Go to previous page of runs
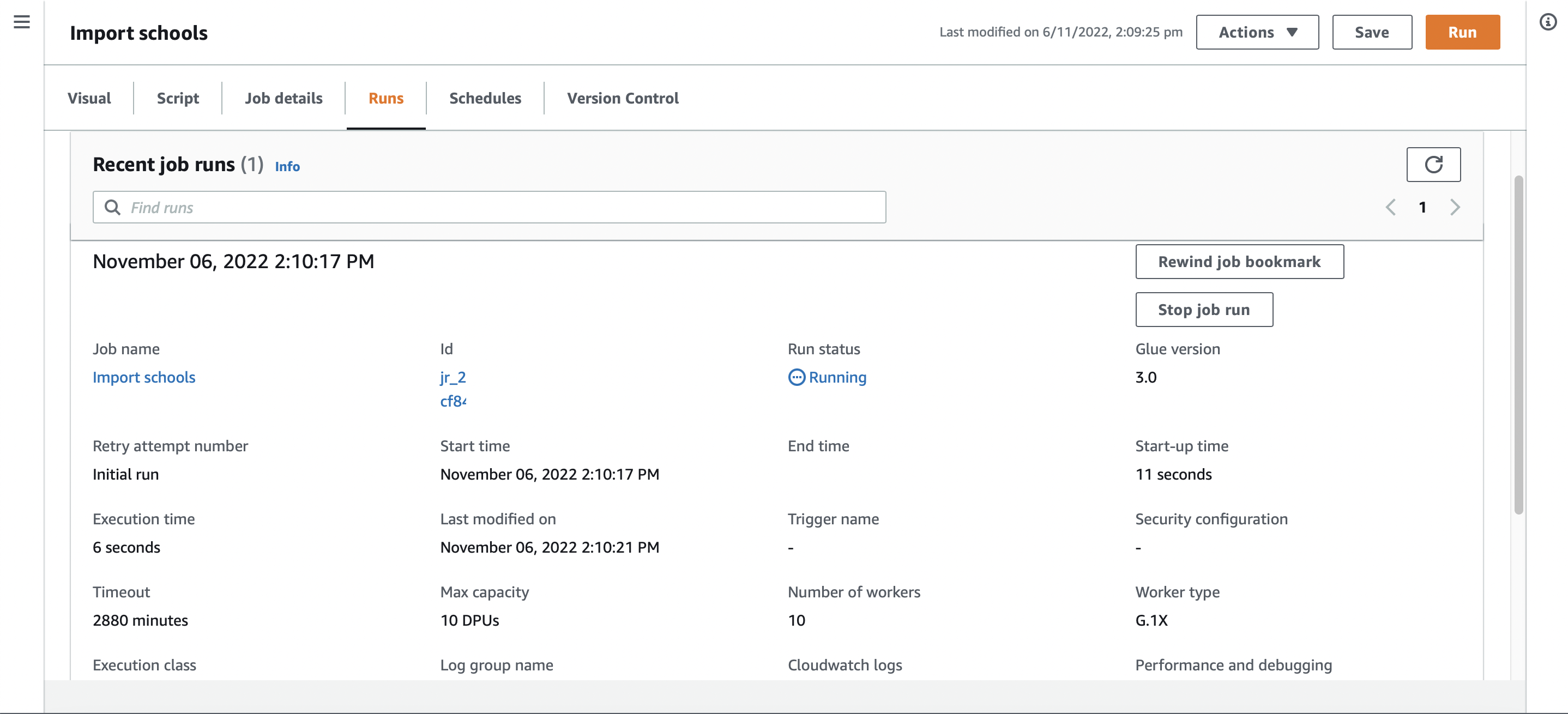This screenshot has width=1568, height=714. coord(1390,208)
